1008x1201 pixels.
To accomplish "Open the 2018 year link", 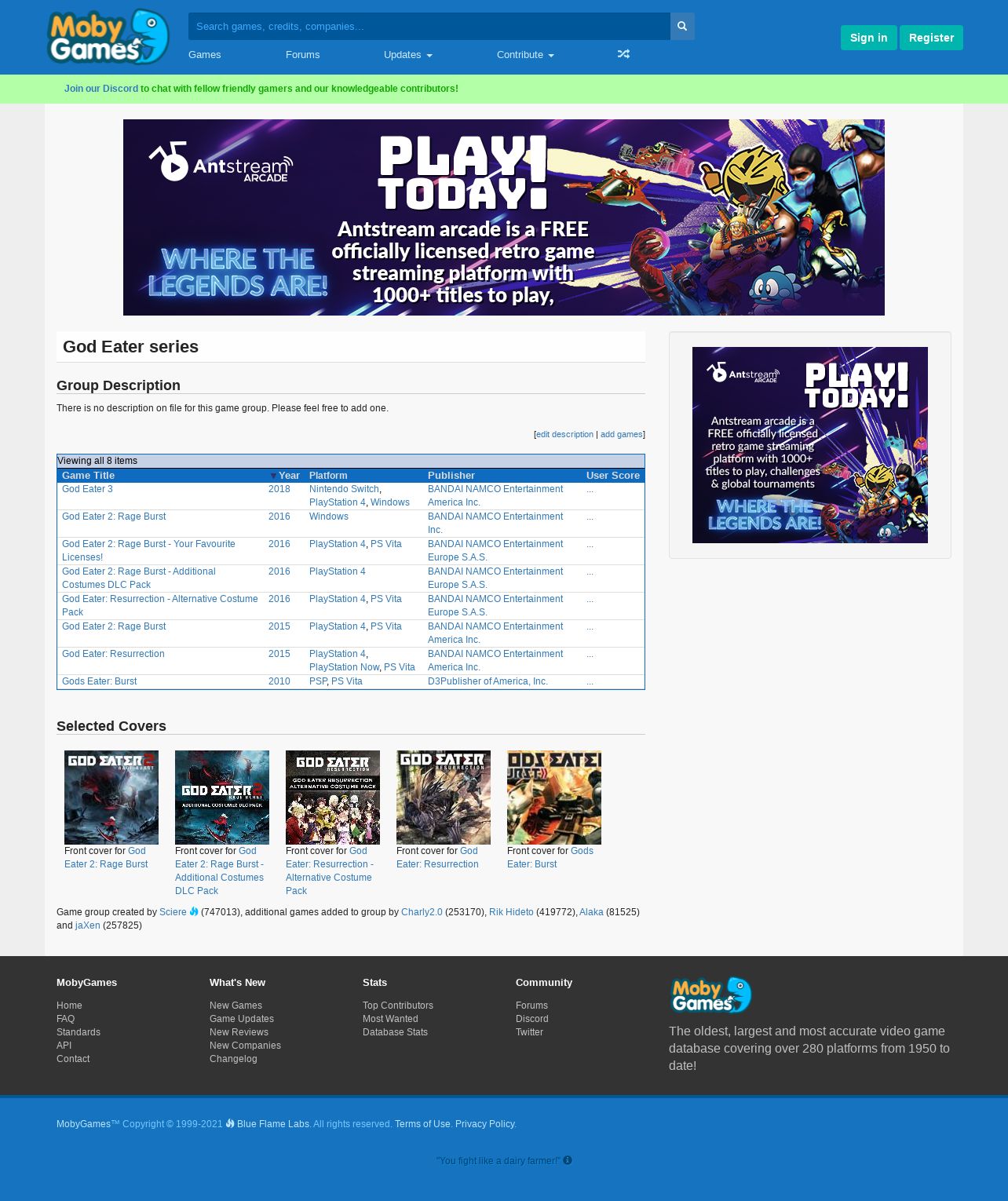I will 279,489.
